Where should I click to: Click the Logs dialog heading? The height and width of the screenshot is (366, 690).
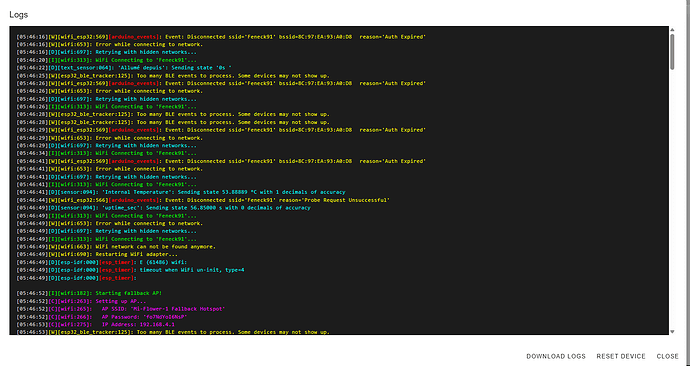[x=18, y=15]
